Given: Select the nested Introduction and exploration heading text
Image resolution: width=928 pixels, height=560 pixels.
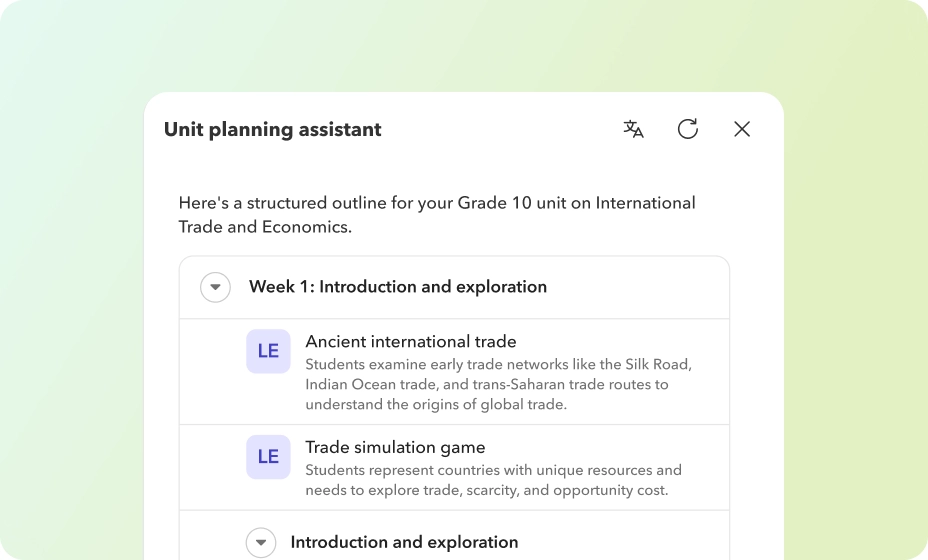Looking at the screenshot, I should click(x=404, y=542).
